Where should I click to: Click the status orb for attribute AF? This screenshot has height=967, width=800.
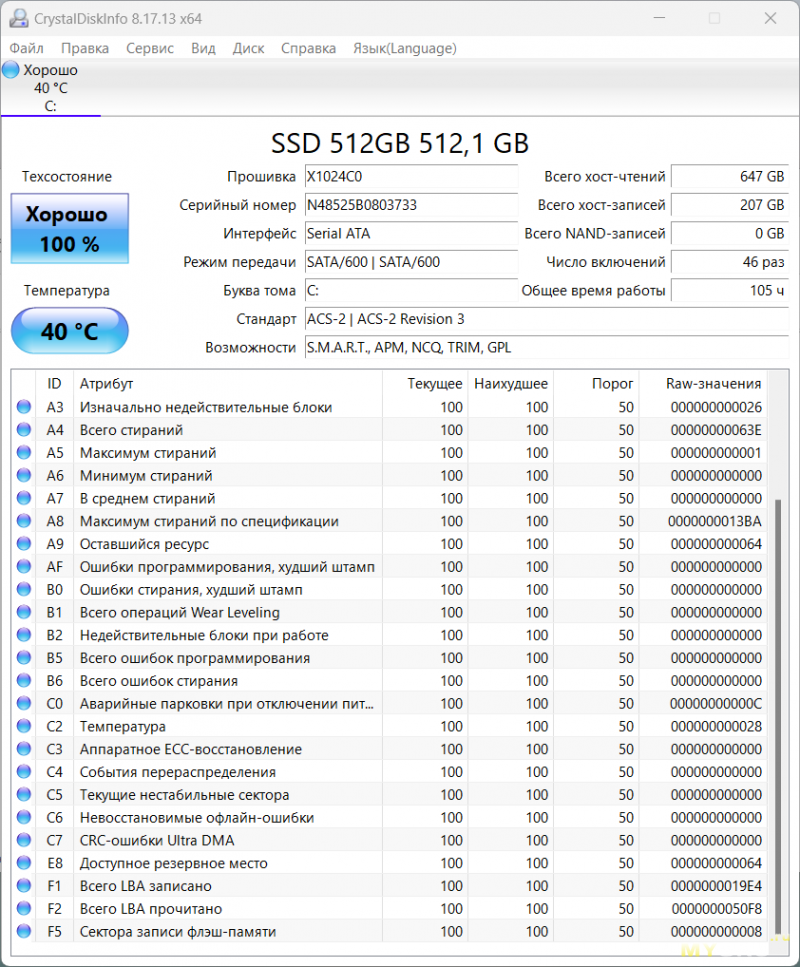point(24,567)
